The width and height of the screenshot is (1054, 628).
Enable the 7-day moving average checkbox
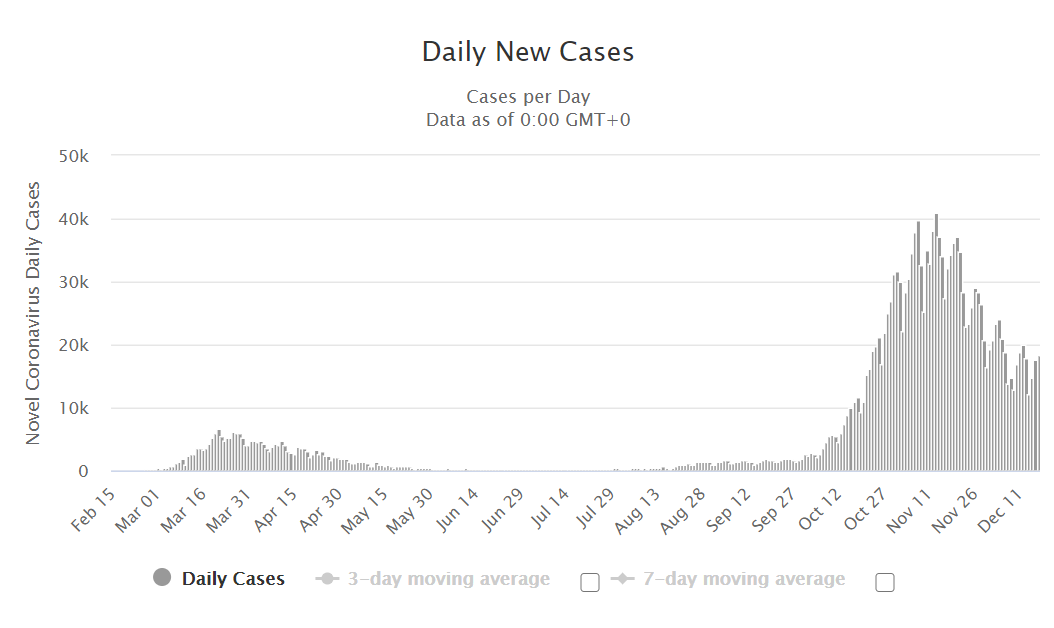[x=885, y=582]
